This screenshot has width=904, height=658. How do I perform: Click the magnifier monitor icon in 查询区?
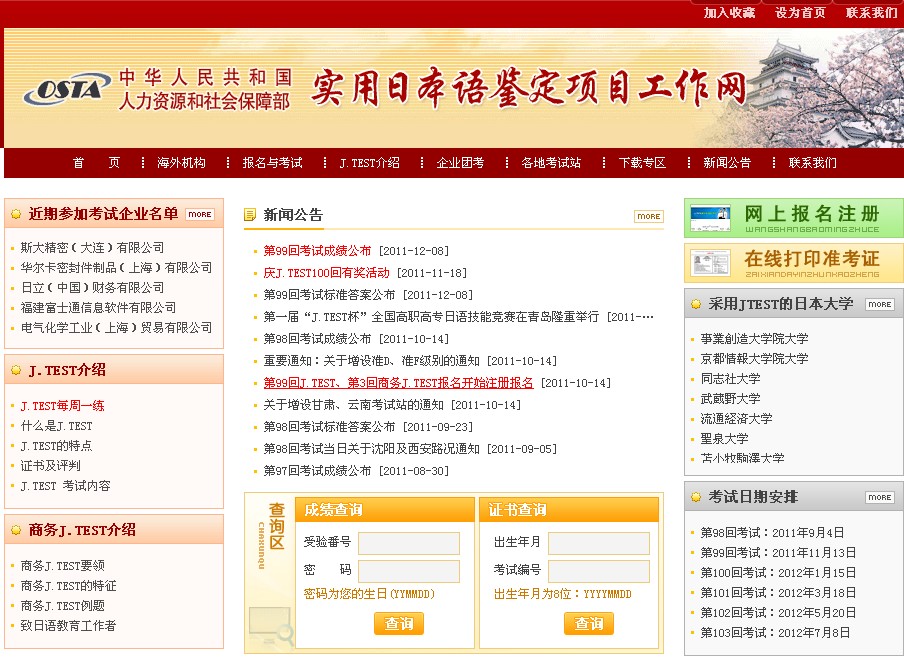click(x=269, y=625)
